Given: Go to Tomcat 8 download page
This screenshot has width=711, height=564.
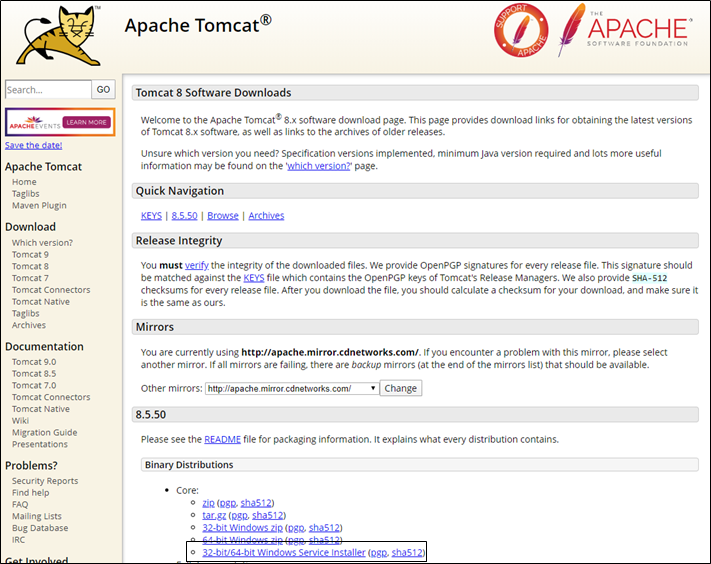Looking at the screenshot, I should (x=30, y=266).
